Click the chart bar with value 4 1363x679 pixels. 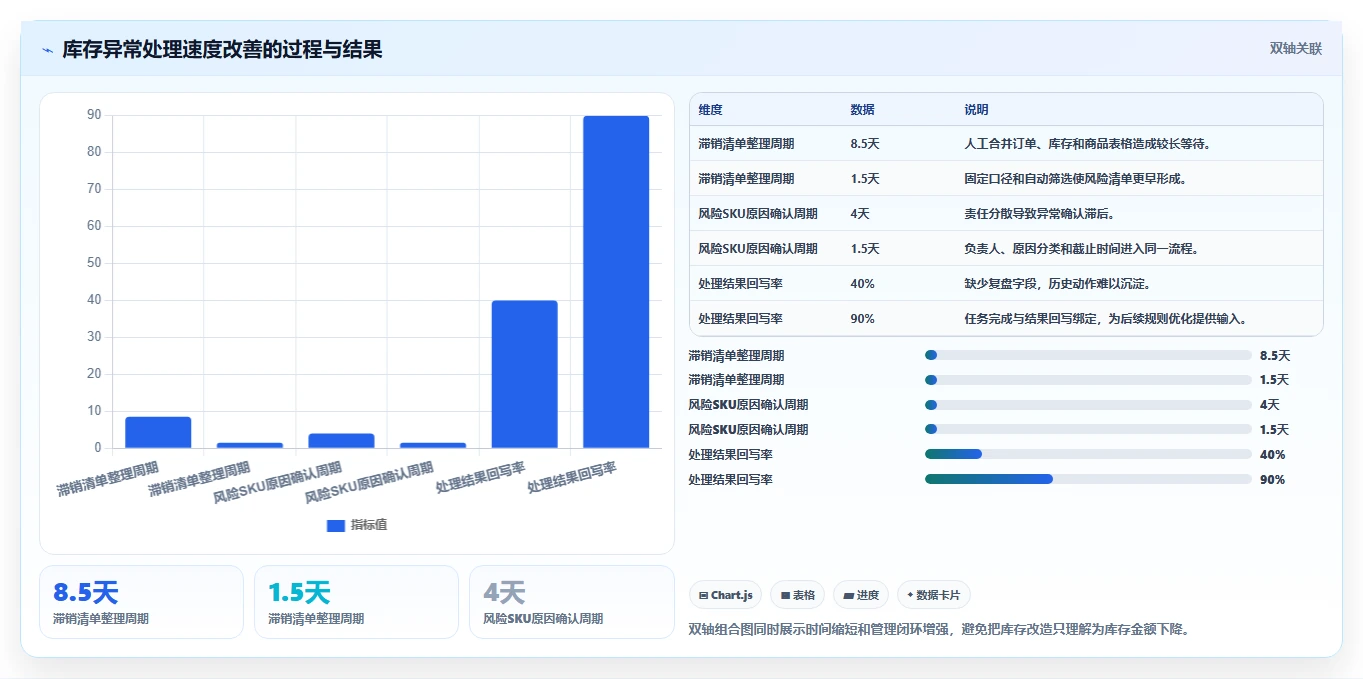point(341,441)
